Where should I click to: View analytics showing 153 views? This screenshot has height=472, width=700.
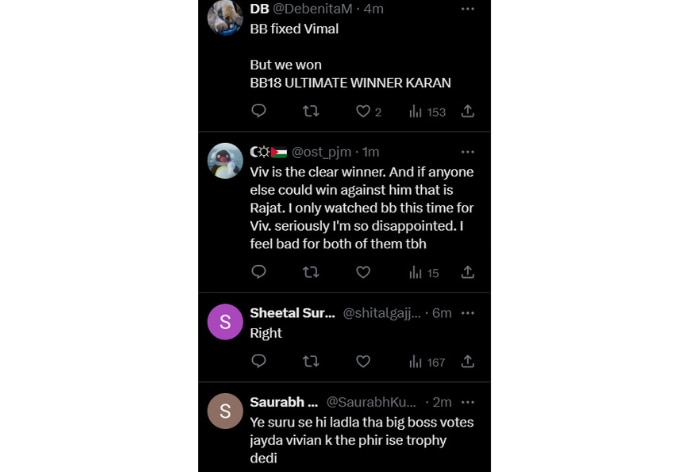click(427, 112)
